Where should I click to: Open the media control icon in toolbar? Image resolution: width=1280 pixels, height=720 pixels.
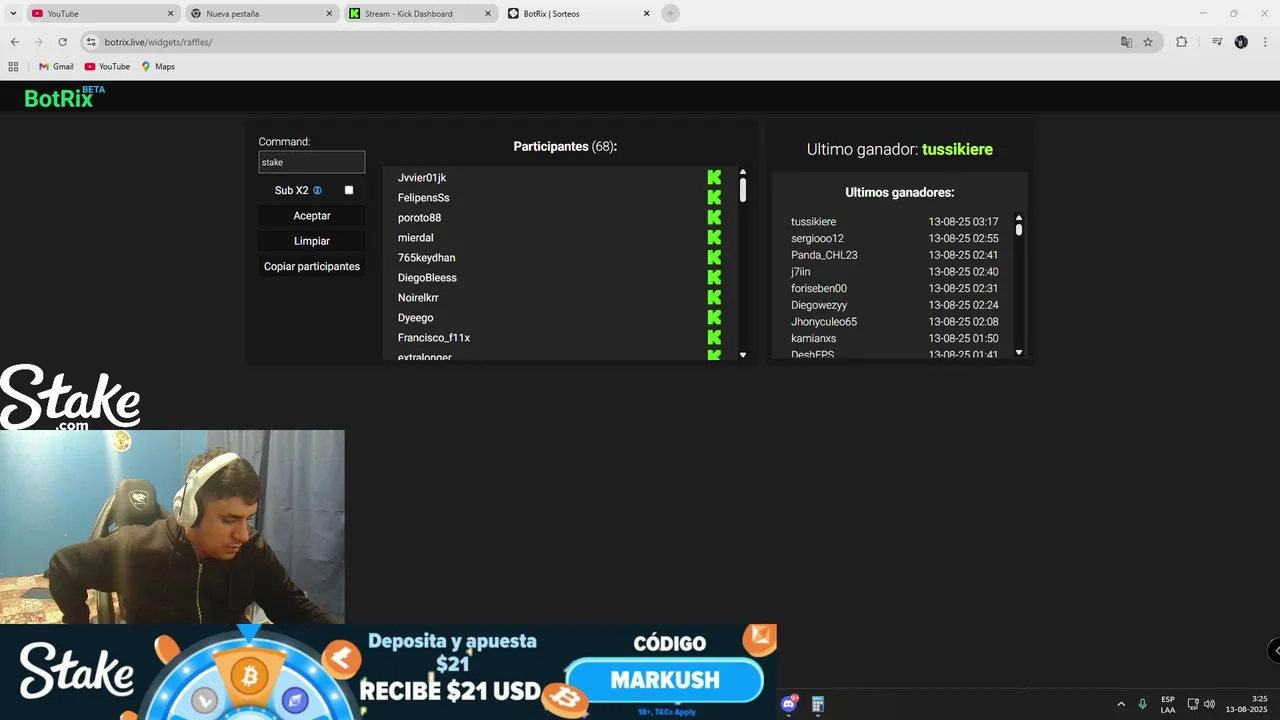point(1217,42)
